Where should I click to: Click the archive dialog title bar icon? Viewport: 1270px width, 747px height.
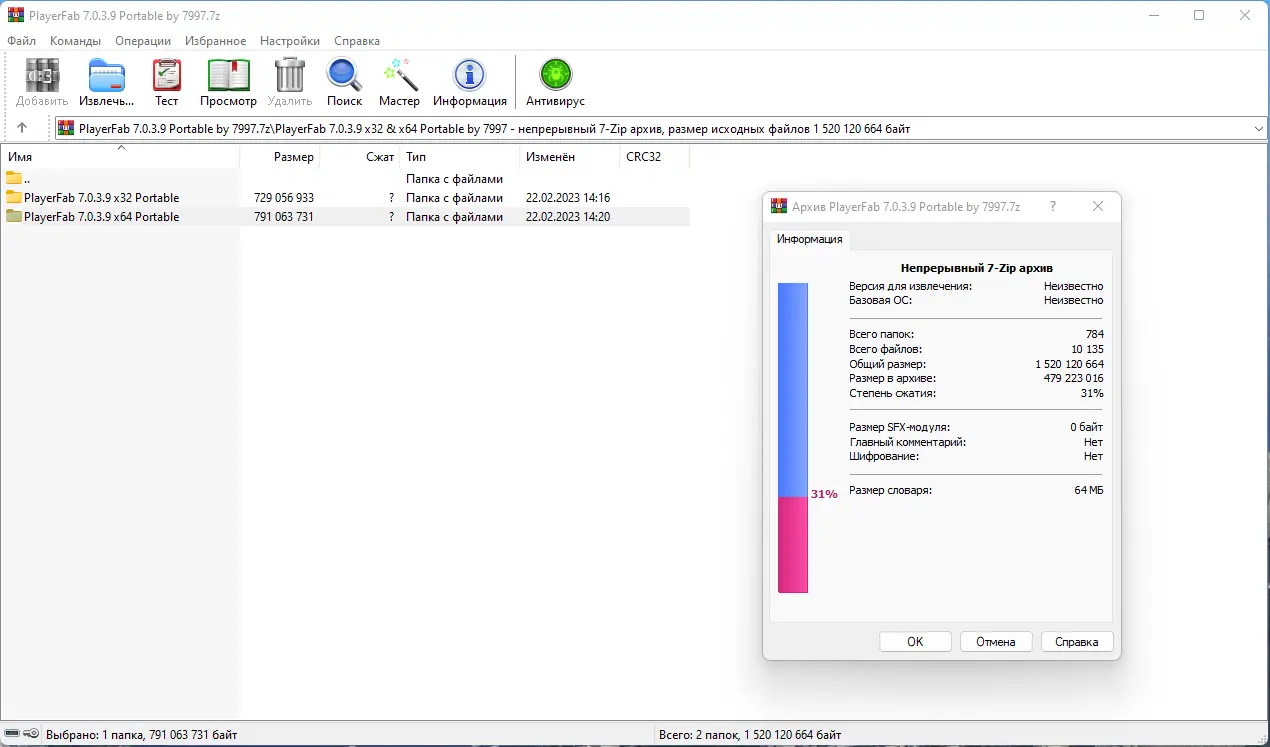[x=780, y=206]
